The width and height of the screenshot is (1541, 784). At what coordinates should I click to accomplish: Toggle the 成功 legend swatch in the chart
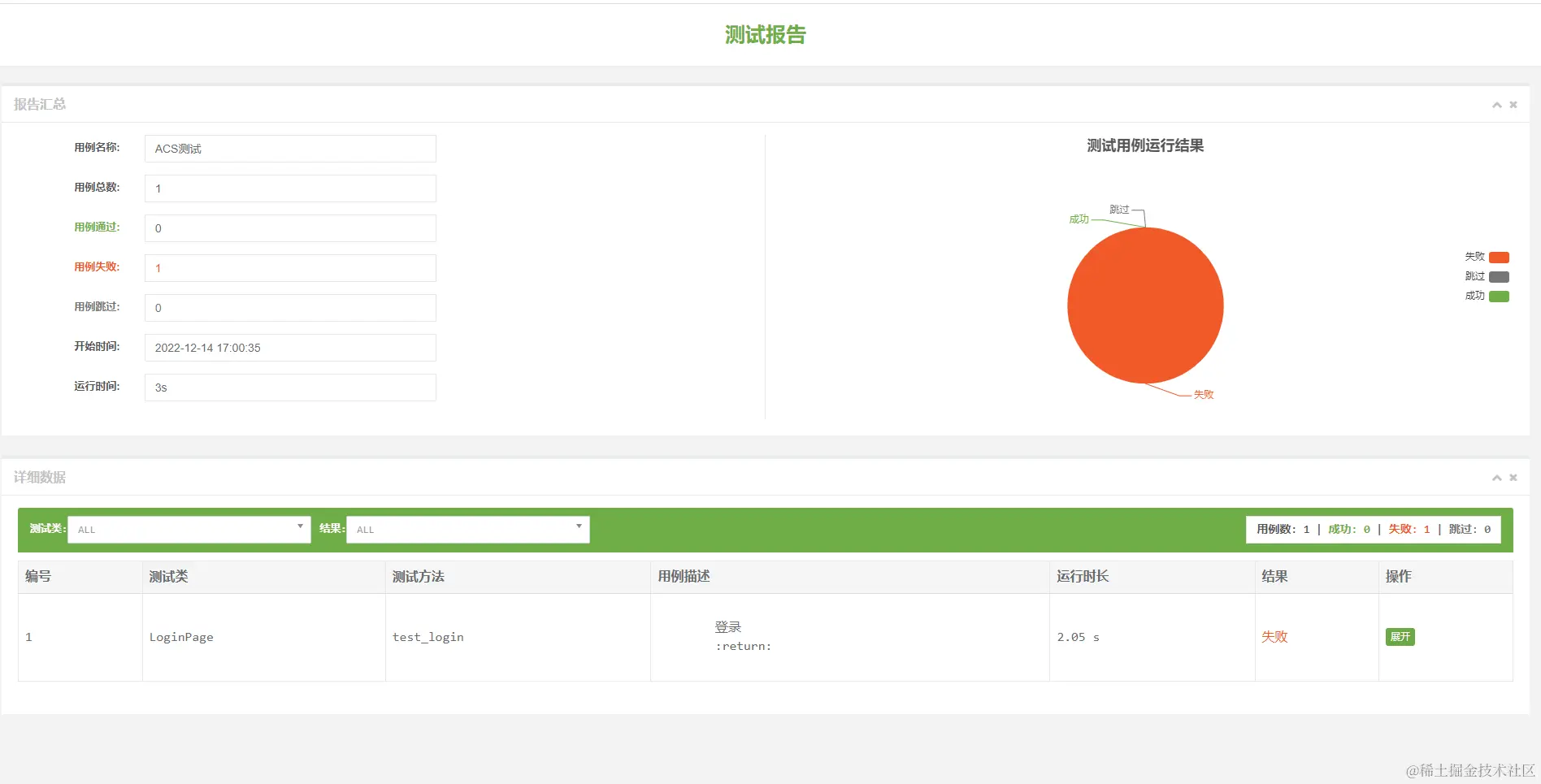[x=1499, y=297]
